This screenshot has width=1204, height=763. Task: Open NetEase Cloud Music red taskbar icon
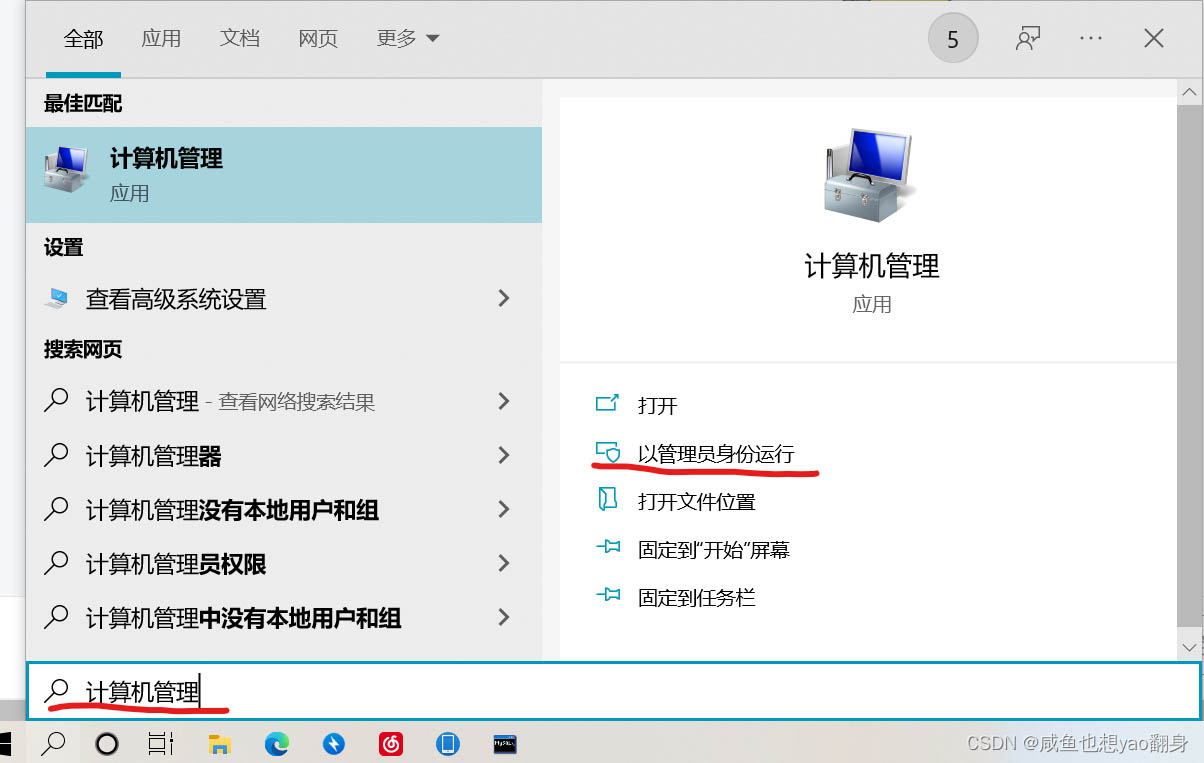[x=391, y=744]
